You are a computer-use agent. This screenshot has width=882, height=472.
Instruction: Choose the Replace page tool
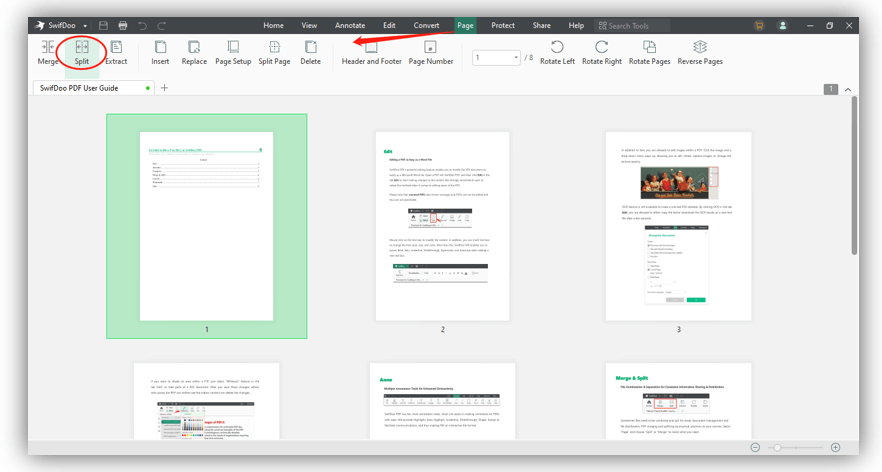194,52
